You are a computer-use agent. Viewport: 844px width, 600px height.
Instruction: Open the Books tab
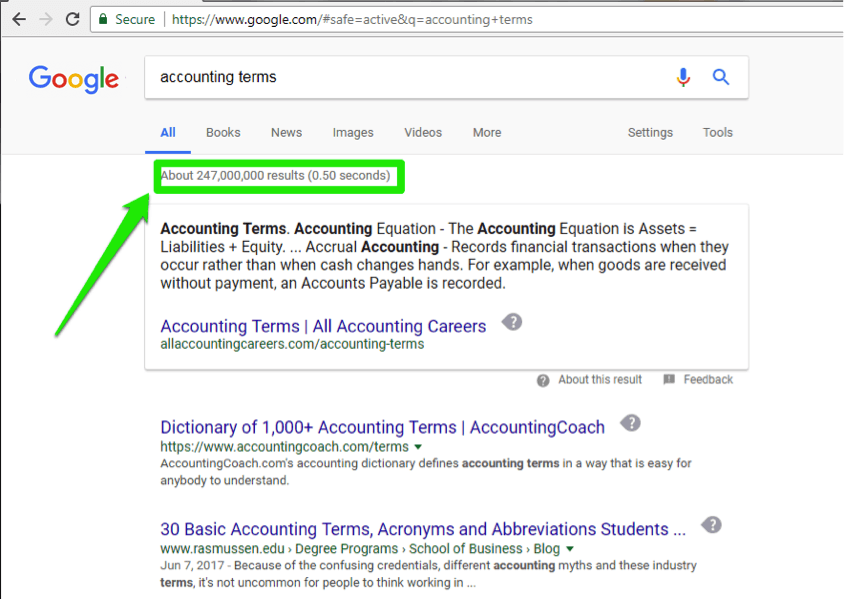point(223,132)
